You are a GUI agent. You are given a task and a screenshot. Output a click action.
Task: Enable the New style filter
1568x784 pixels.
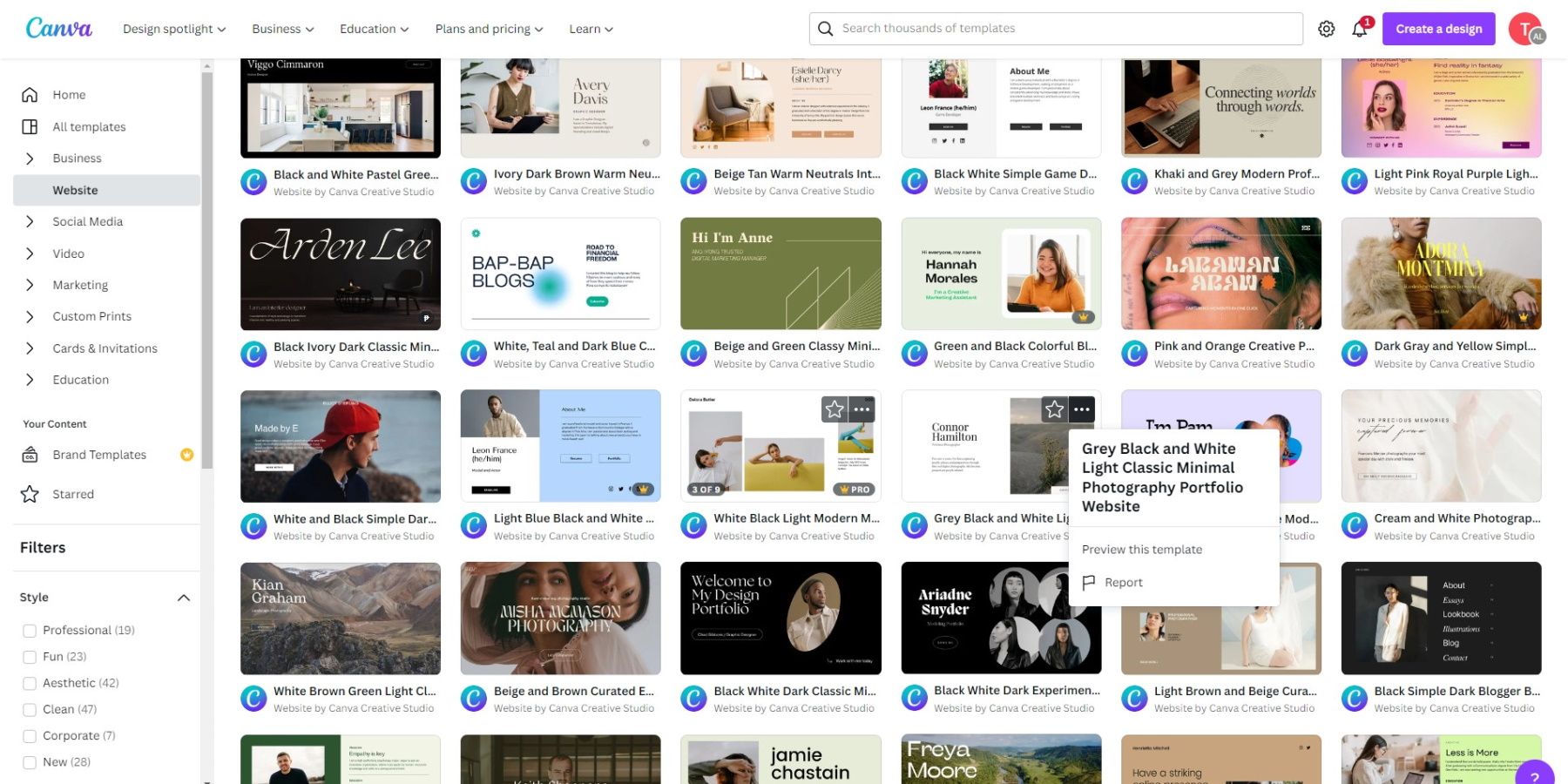[x=30, y=761]
